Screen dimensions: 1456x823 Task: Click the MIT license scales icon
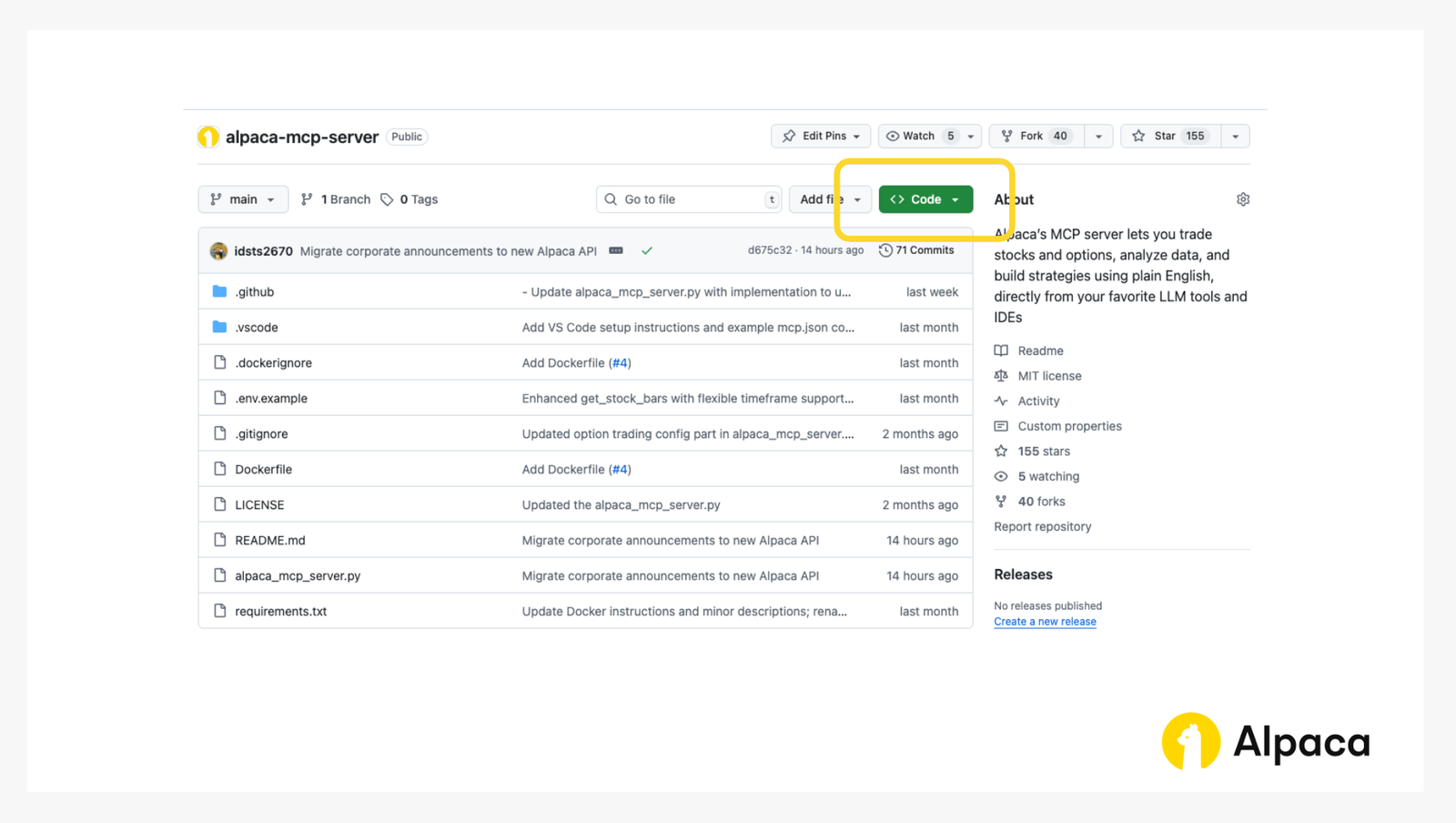[1001, 375]
